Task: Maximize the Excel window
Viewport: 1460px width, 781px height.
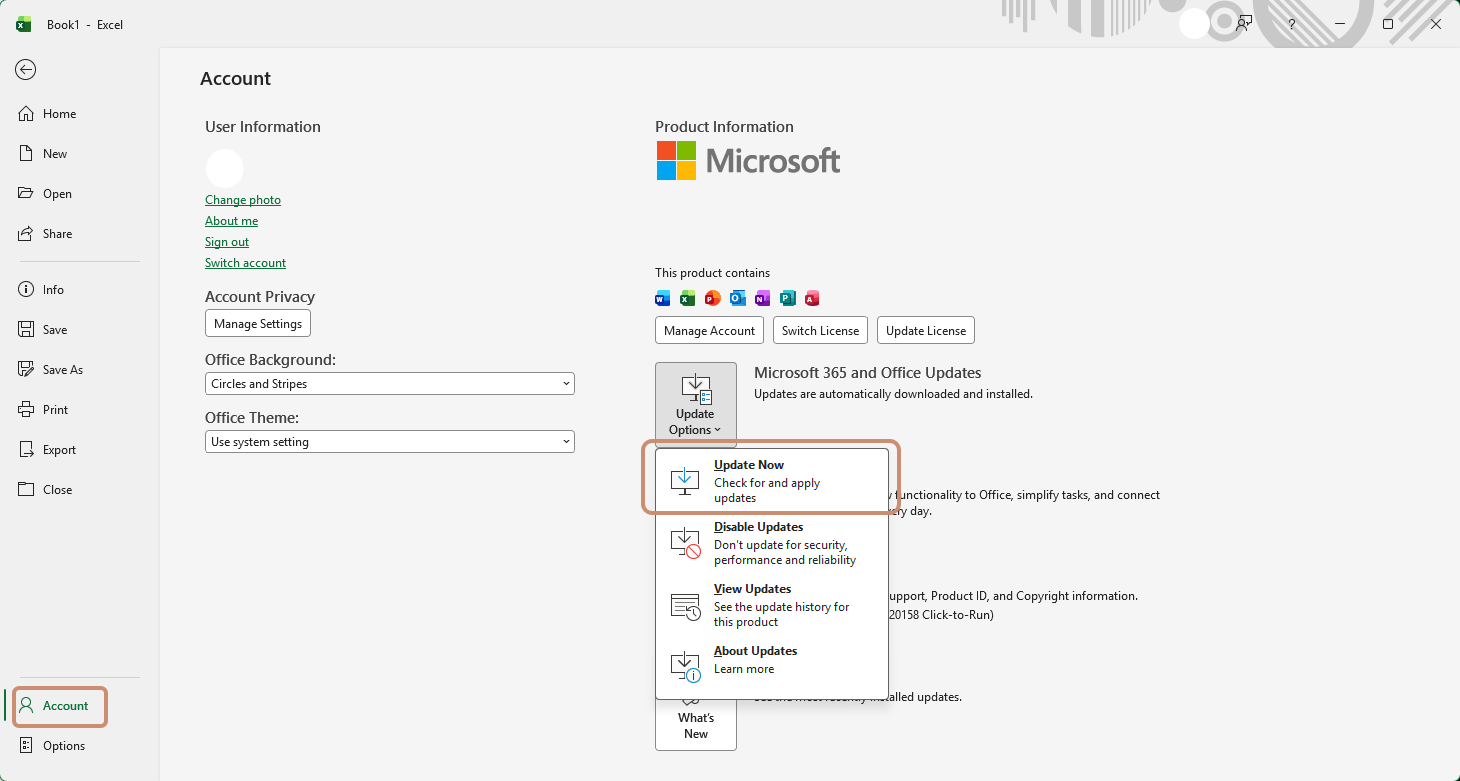Action: point(1388,24)
